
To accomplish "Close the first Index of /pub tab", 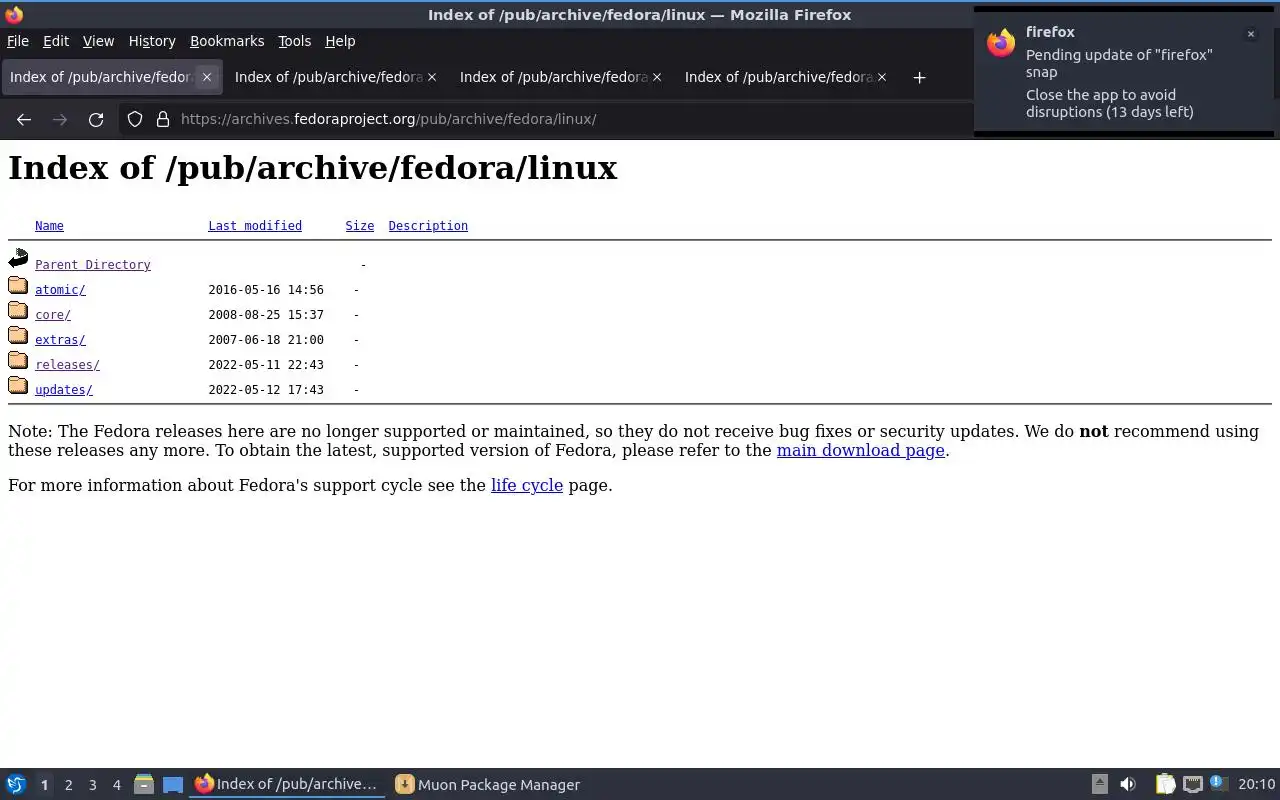I will click(207, 77).
